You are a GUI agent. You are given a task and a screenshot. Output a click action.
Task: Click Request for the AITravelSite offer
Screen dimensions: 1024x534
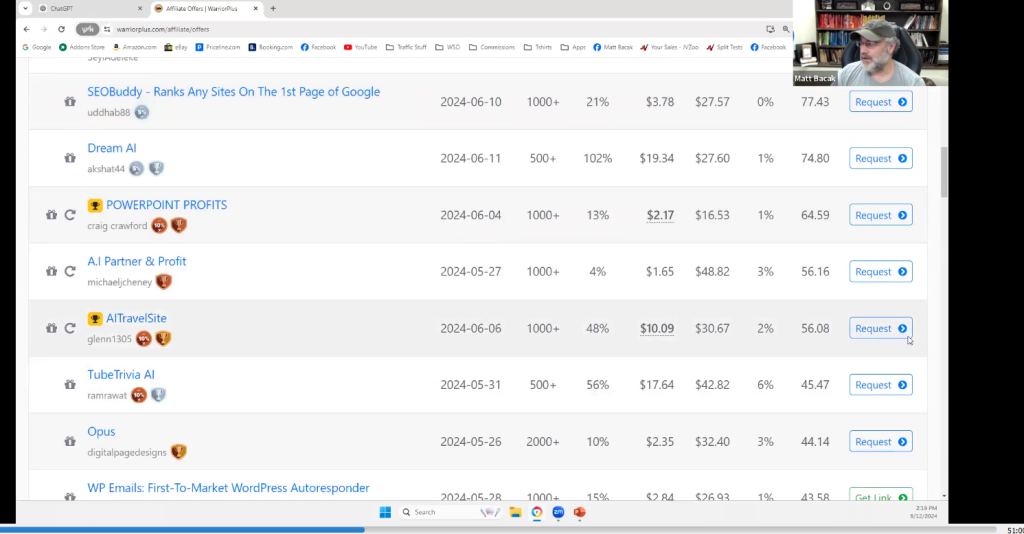click(x=880, y=328)
